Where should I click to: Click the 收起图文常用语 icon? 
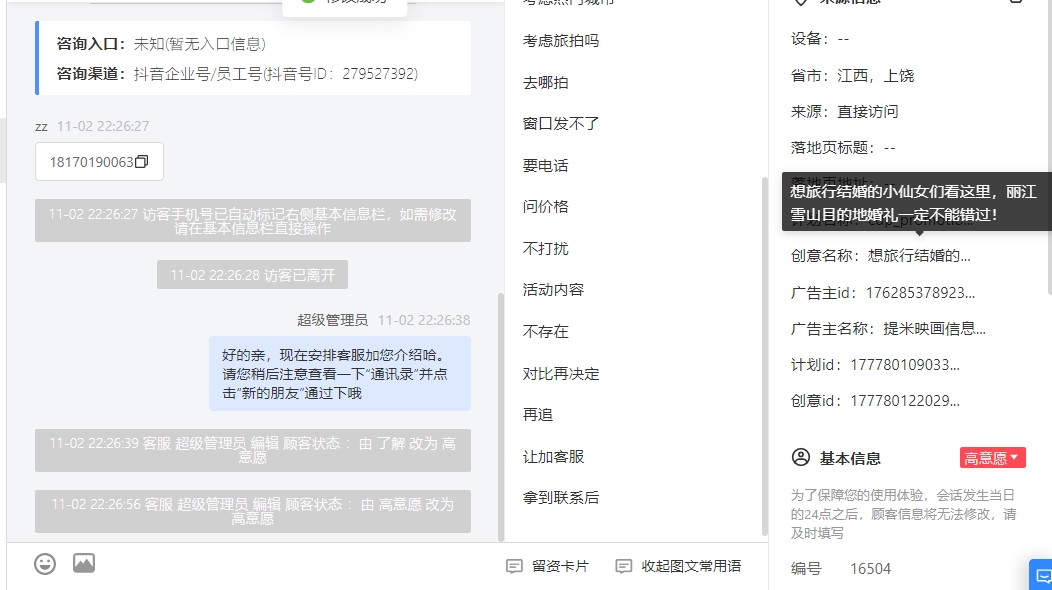(x=623, y=567)
